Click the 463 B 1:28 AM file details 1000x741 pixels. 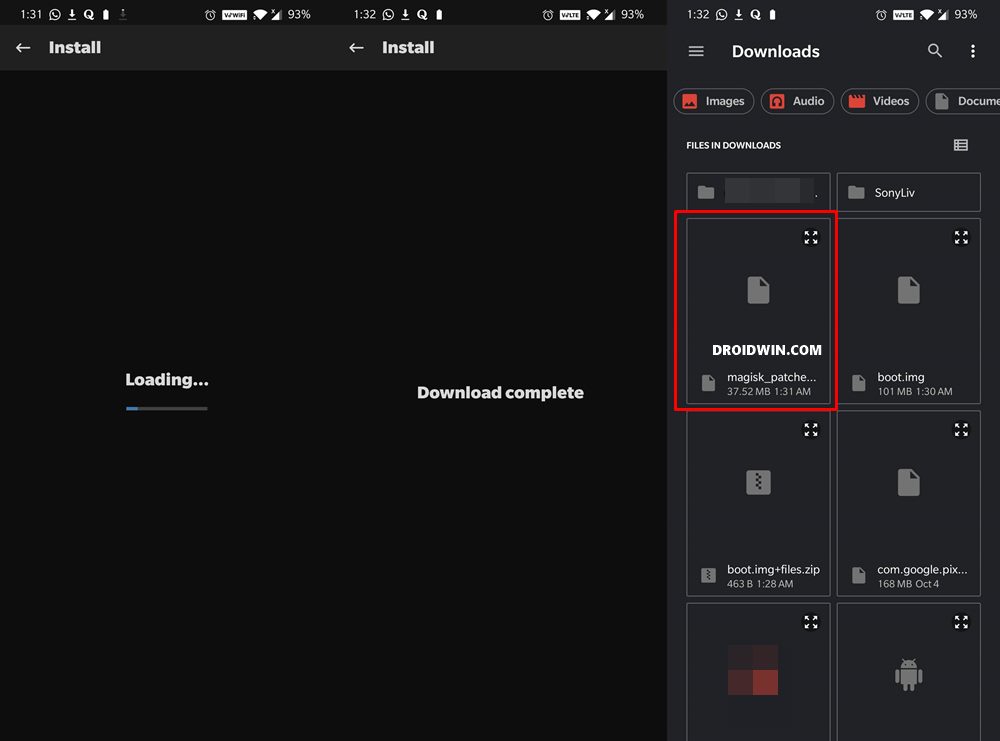pos(760,584)
